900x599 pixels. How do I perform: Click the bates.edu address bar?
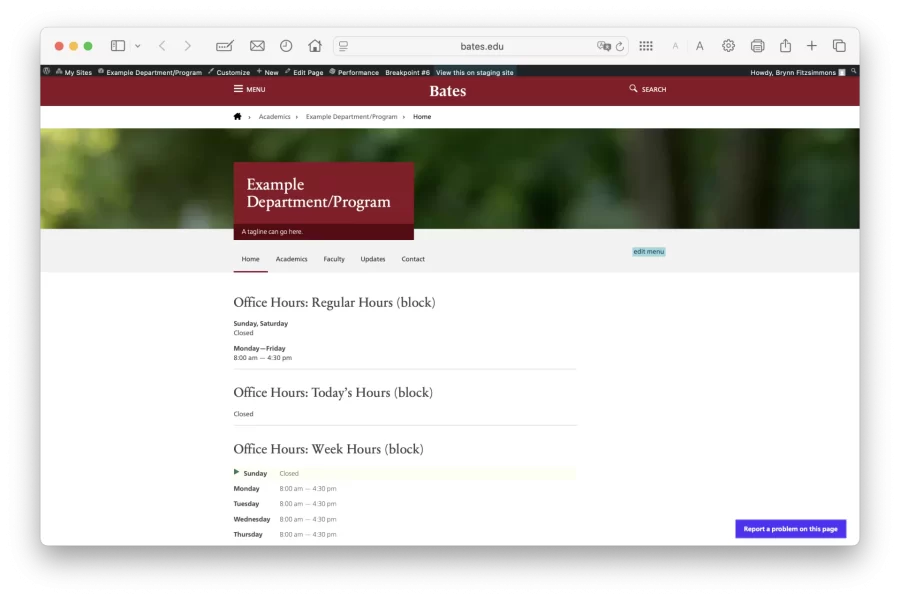(x=481, y=45)
